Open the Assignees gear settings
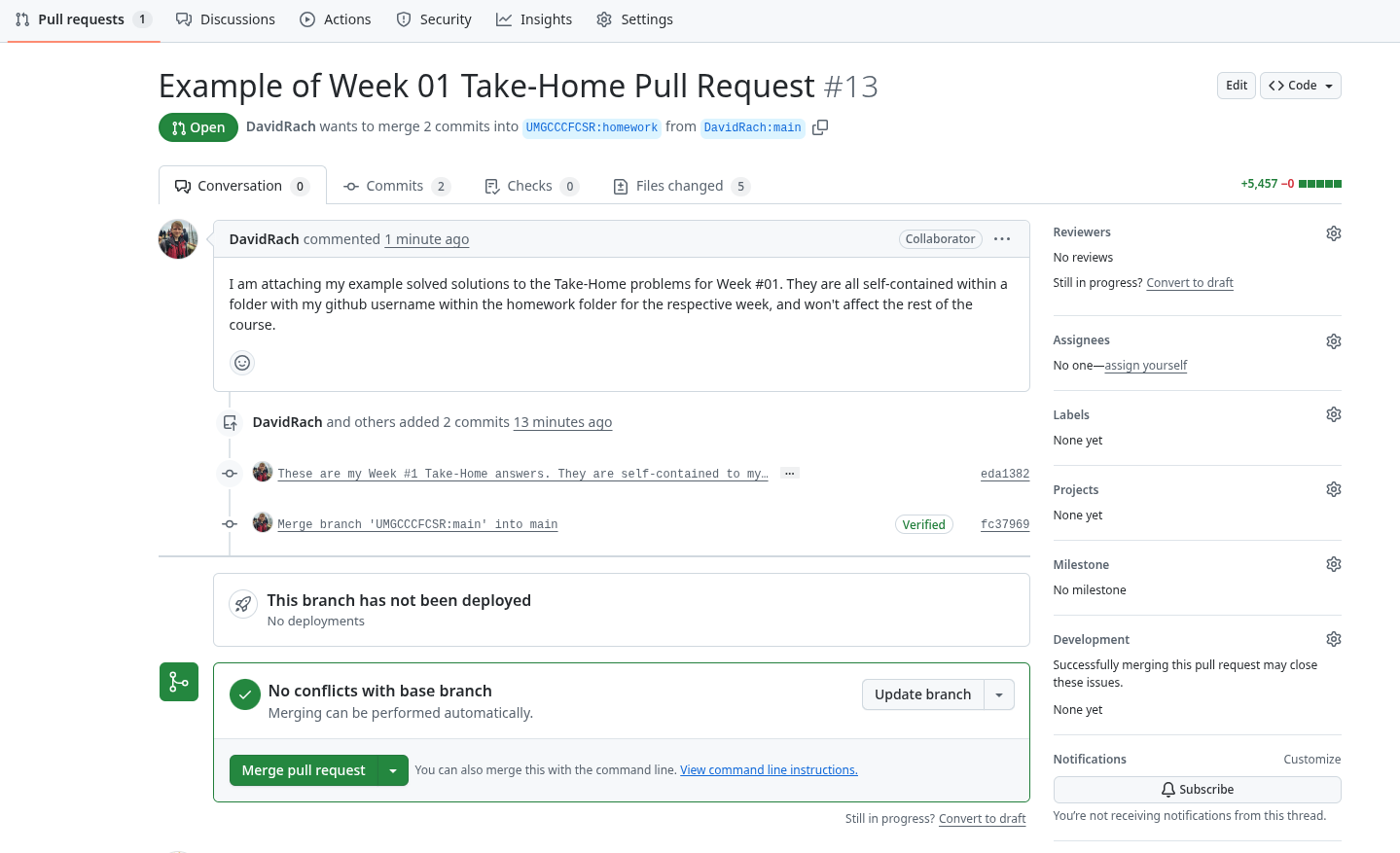 click(x=1333, y=341)
